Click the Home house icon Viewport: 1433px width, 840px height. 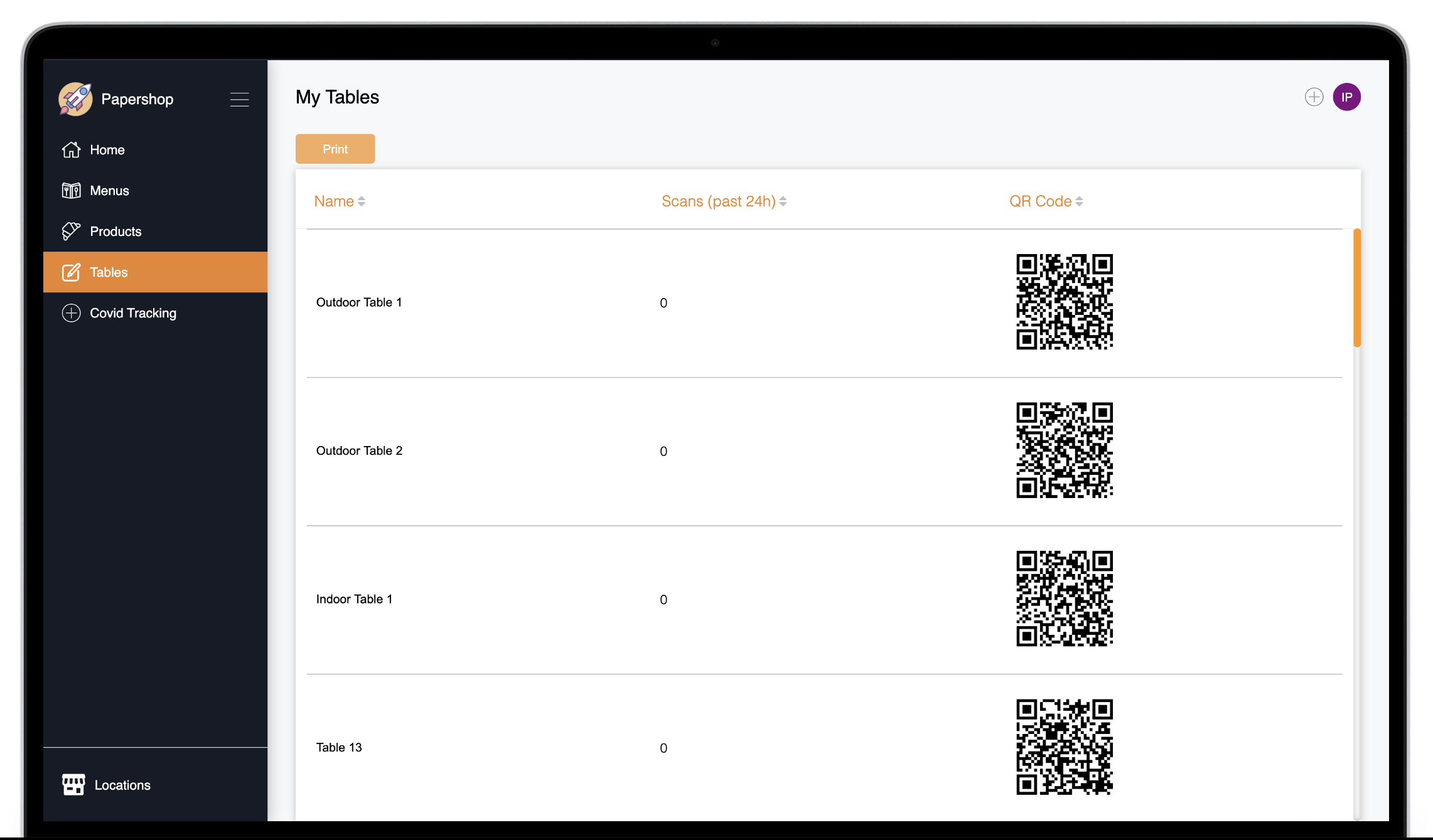[71, 150]
